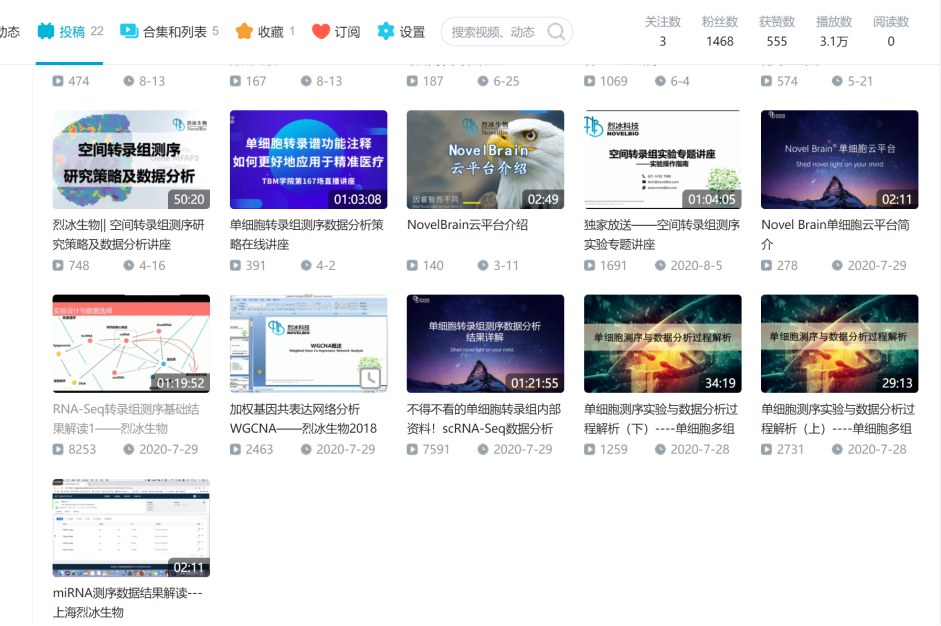Viewport: 941px width, 626px height.
Task: Click the 合集和列表 playlist icon
Action: click(129, 31)
